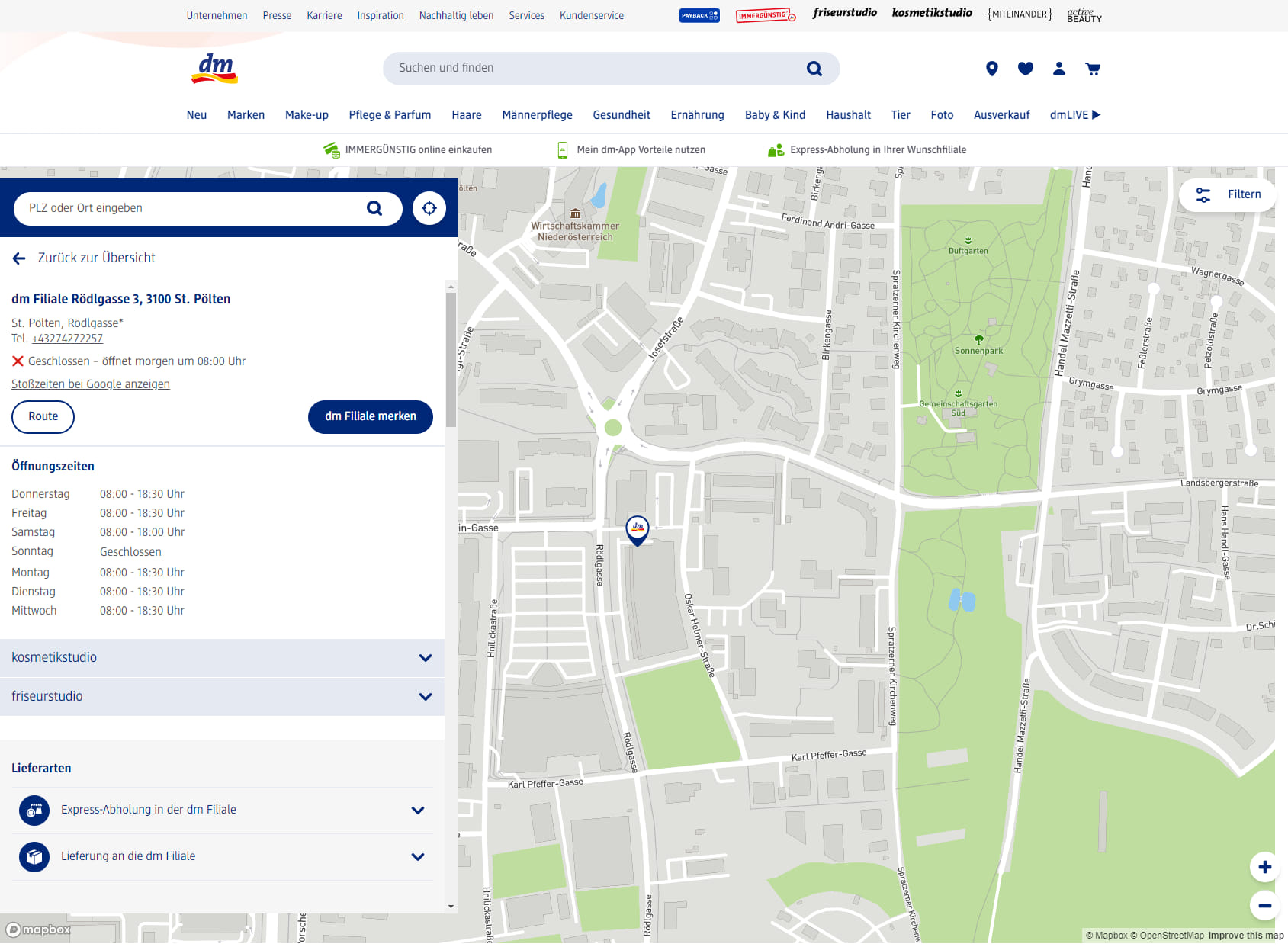Open the Ernährung menu

point(698,115)
